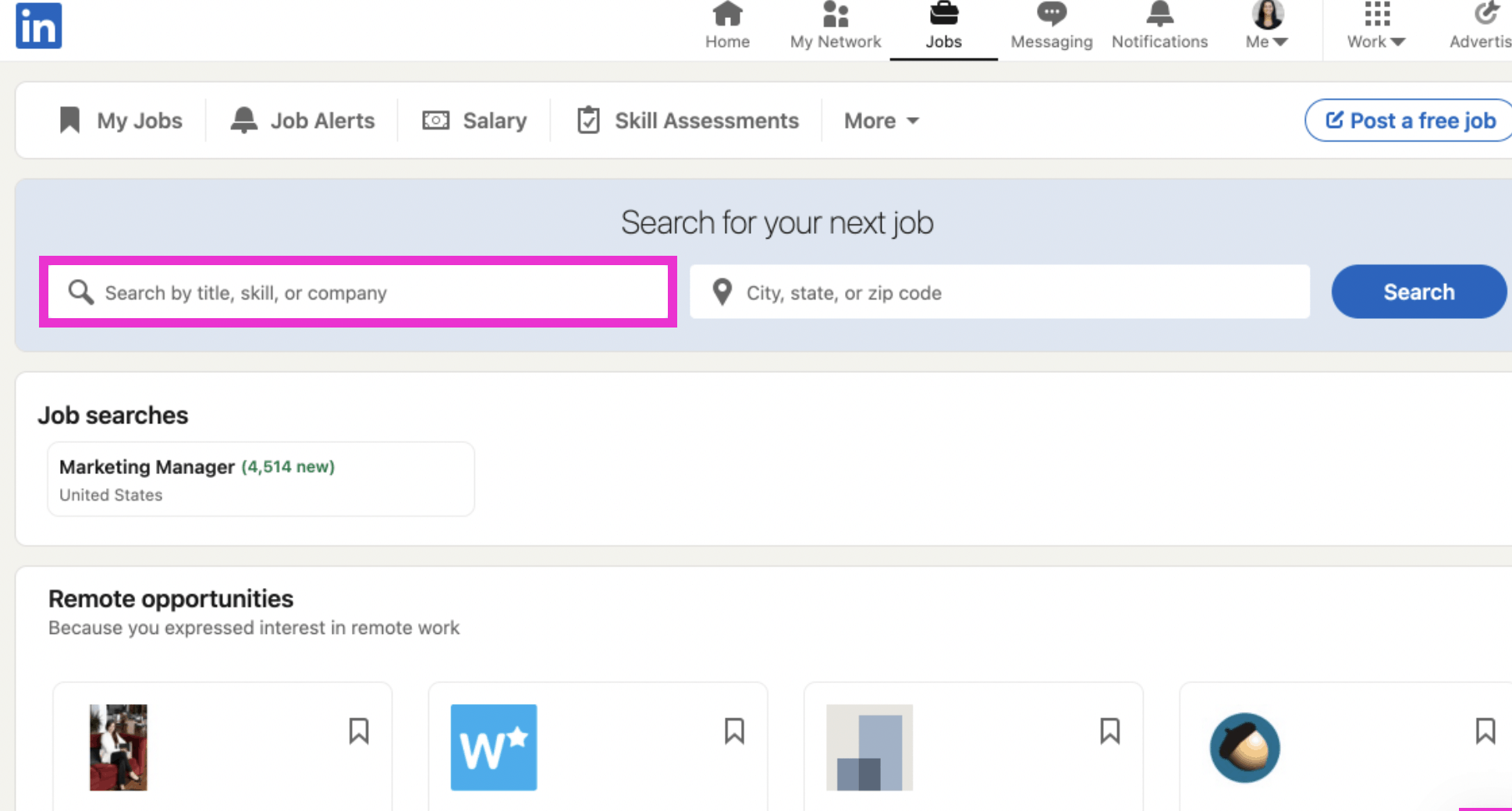Open the Messaging icon
The image size is (1512, 811).
(x=1051, y=14)
